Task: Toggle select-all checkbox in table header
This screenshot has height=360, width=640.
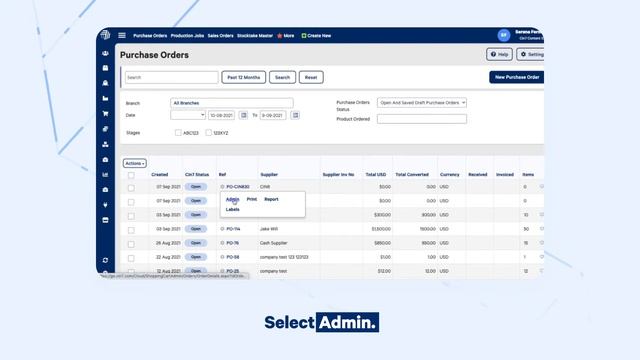Action: tap(131, 175)
